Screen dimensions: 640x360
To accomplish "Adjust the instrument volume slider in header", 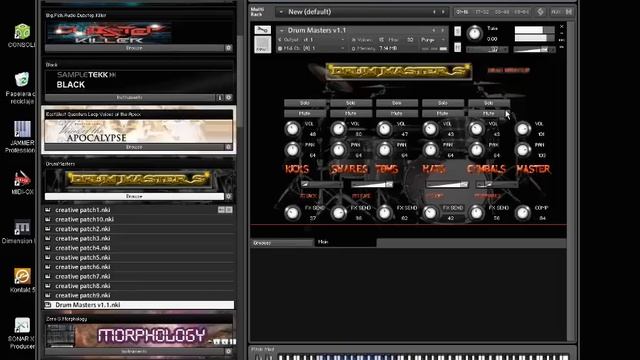I will [534, 50].
